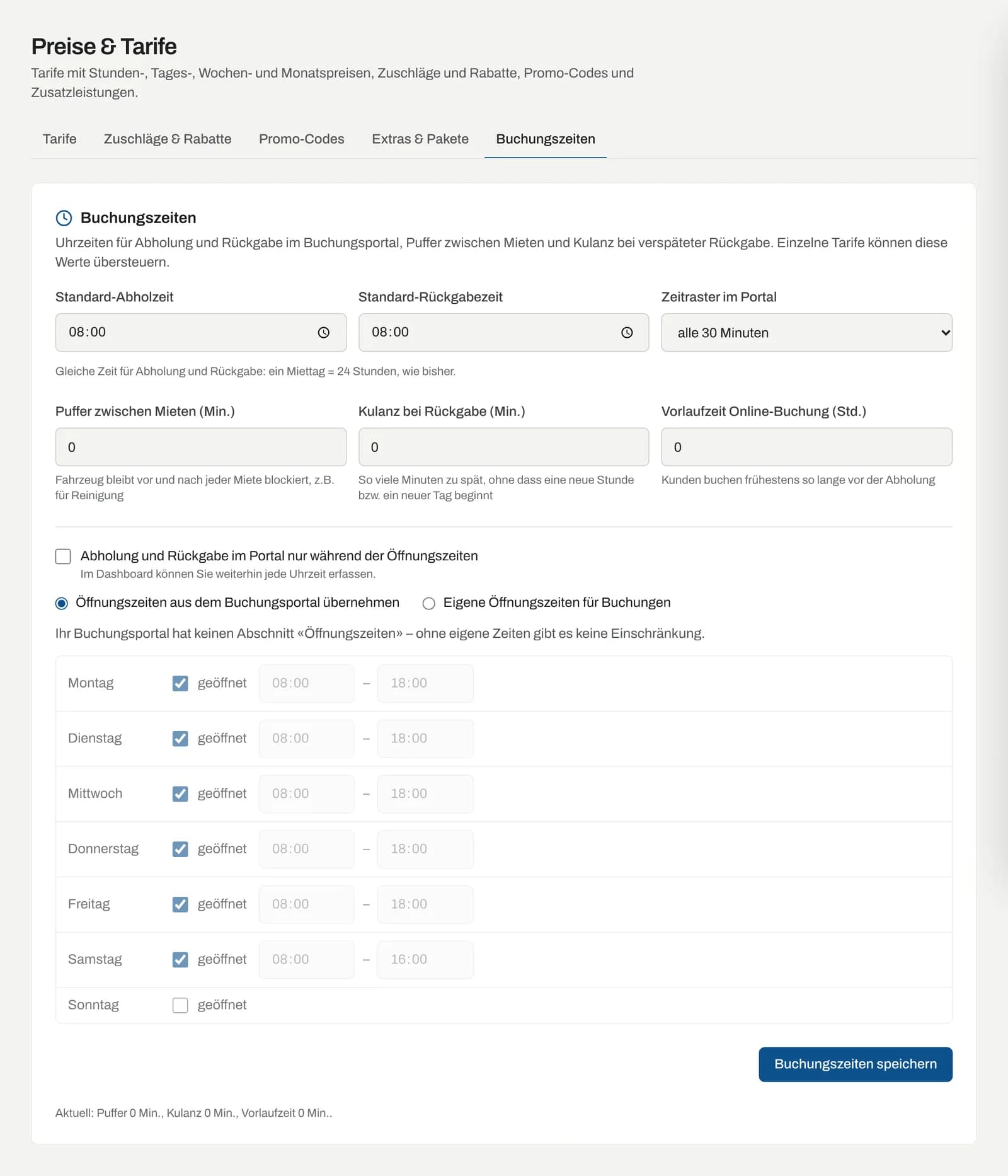This screenshot has width=1008, height=1176.
Task: Focus the Vorlaufzeit Online-Buchung input
Action: [806, 447]
